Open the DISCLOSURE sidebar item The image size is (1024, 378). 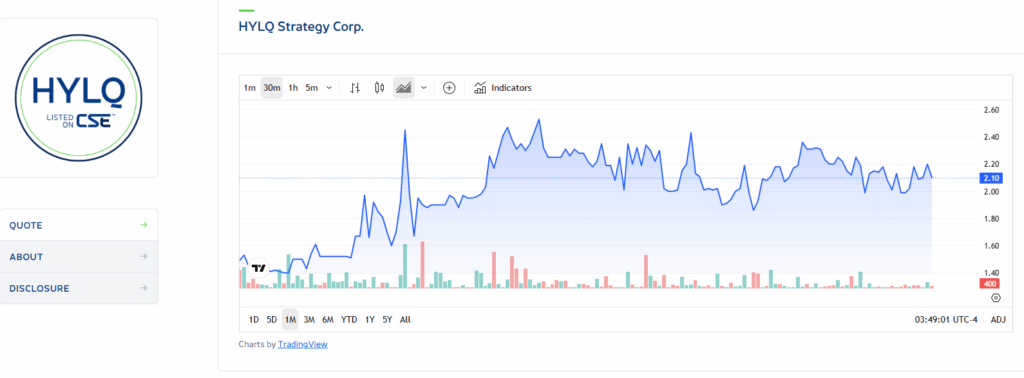78,288
